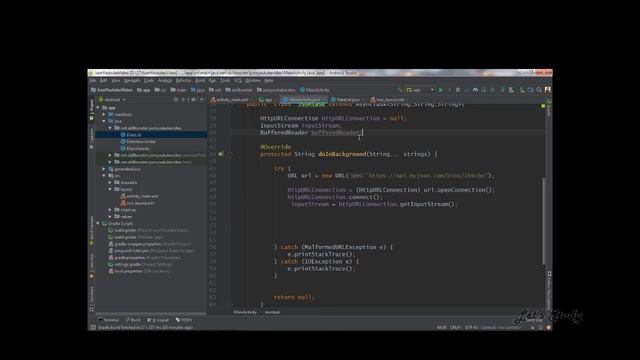Select the MainActivity.java editor tab
Image resolution: width=640 pixels, height=360 pixels.
(x=304, y=100)
